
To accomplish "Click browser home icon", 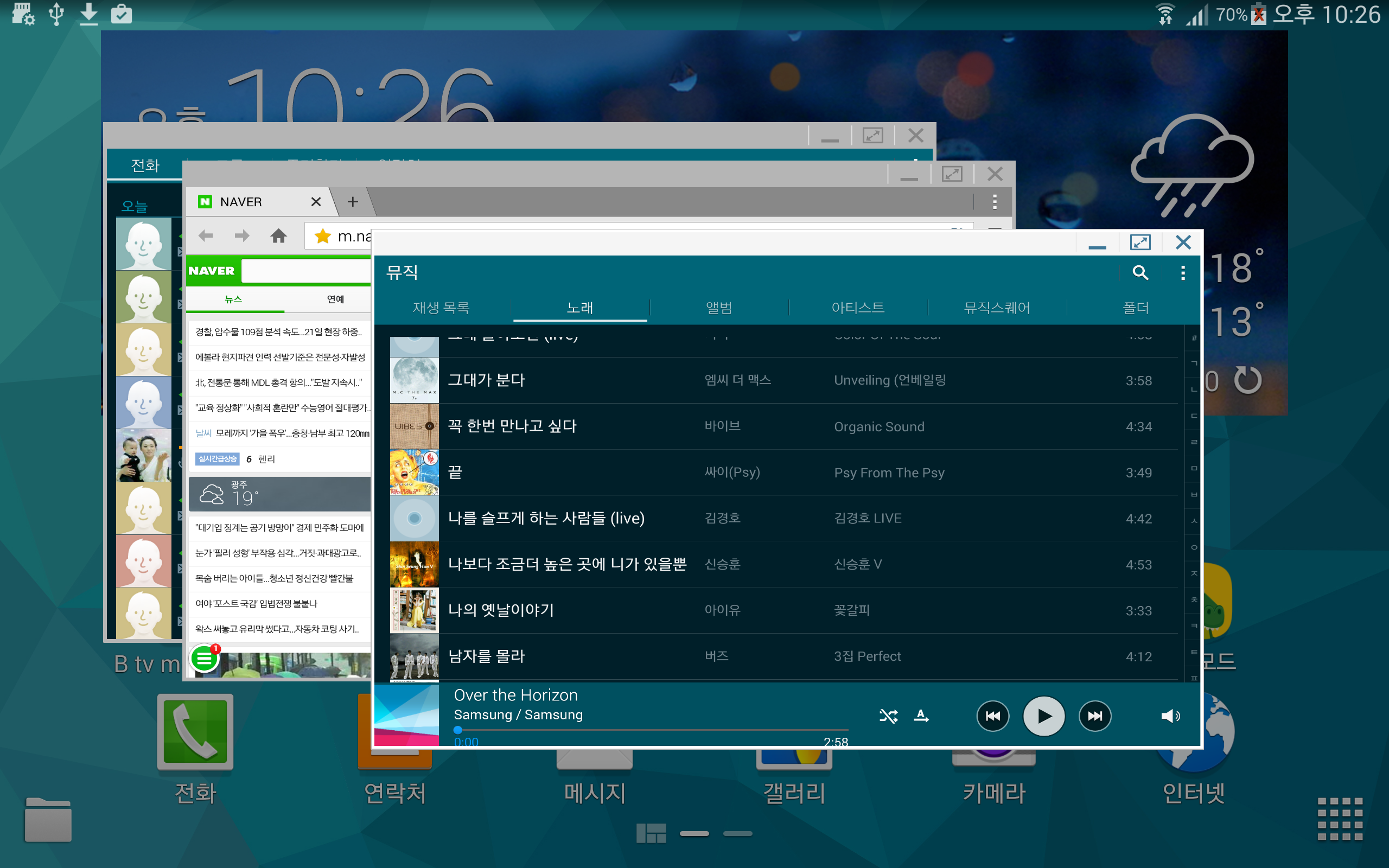I will pyautogui.click(x=278, y=235).
